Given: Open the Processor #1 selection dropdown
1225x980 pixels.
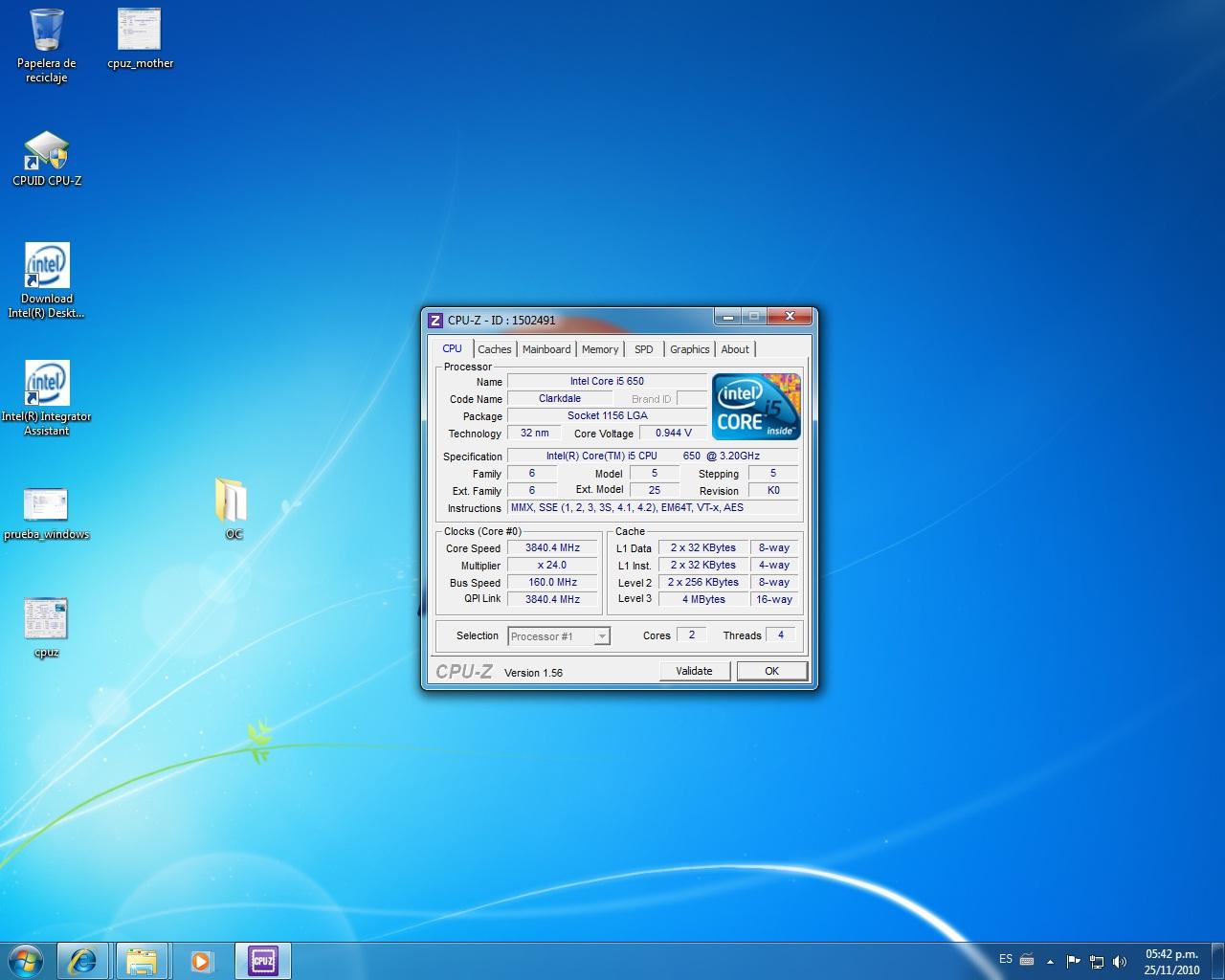Looking at the screenshot, I should click(559, 636).
